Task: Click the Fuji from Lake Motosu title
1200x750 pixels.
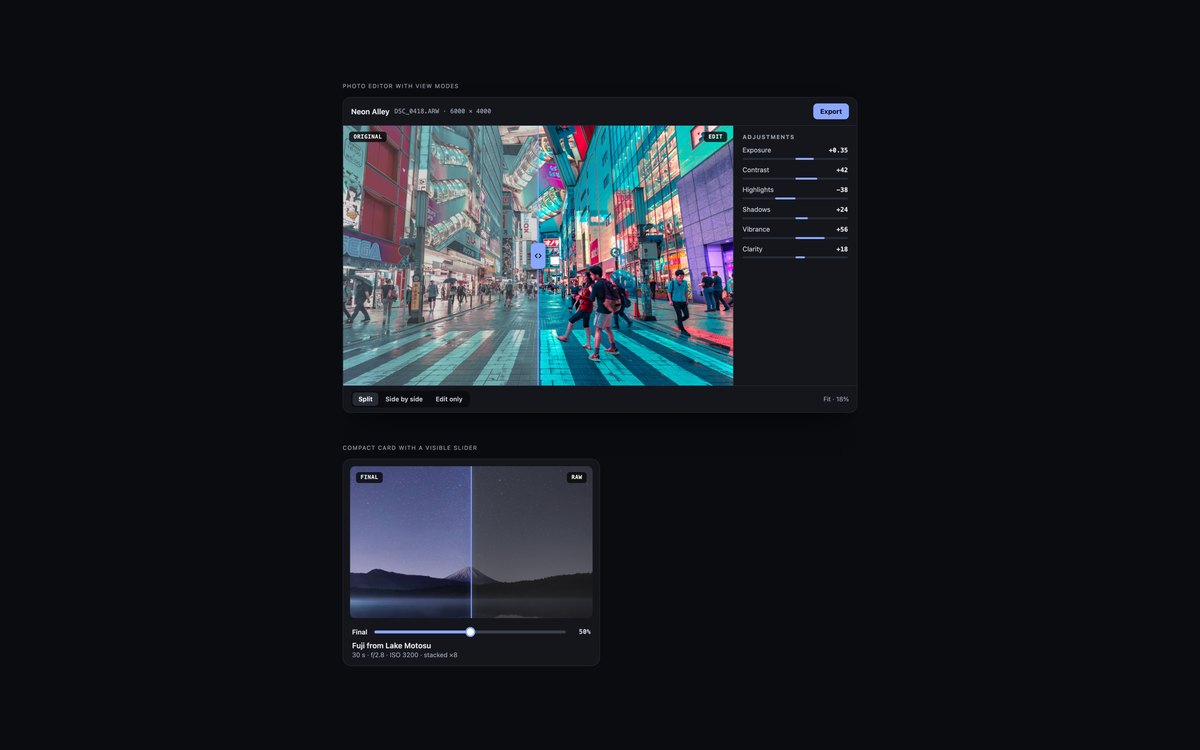Action: (x=391, y=646)
